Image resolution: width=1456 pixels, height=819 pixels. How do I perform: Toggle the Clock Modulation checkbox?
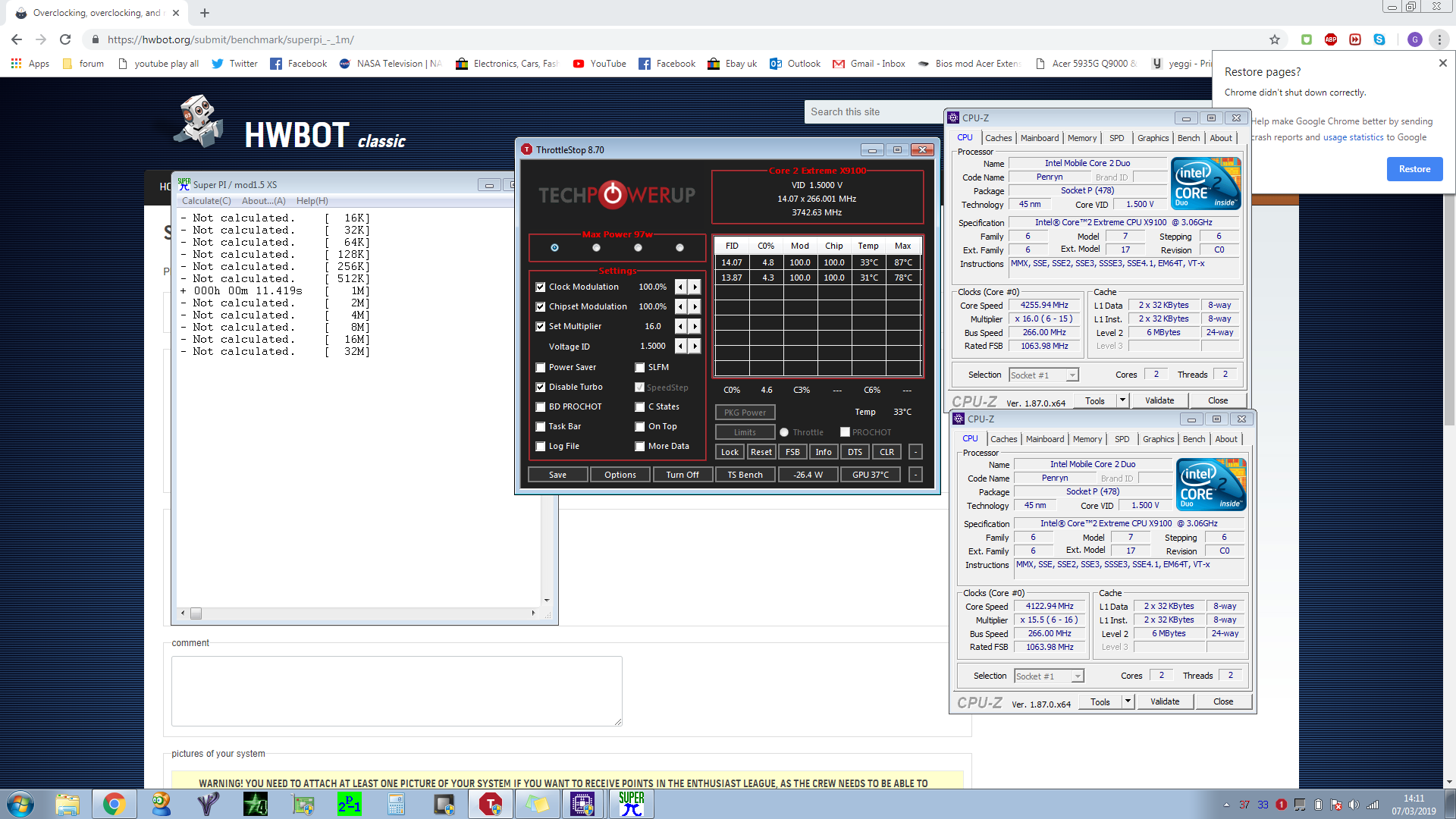point(541,287)
